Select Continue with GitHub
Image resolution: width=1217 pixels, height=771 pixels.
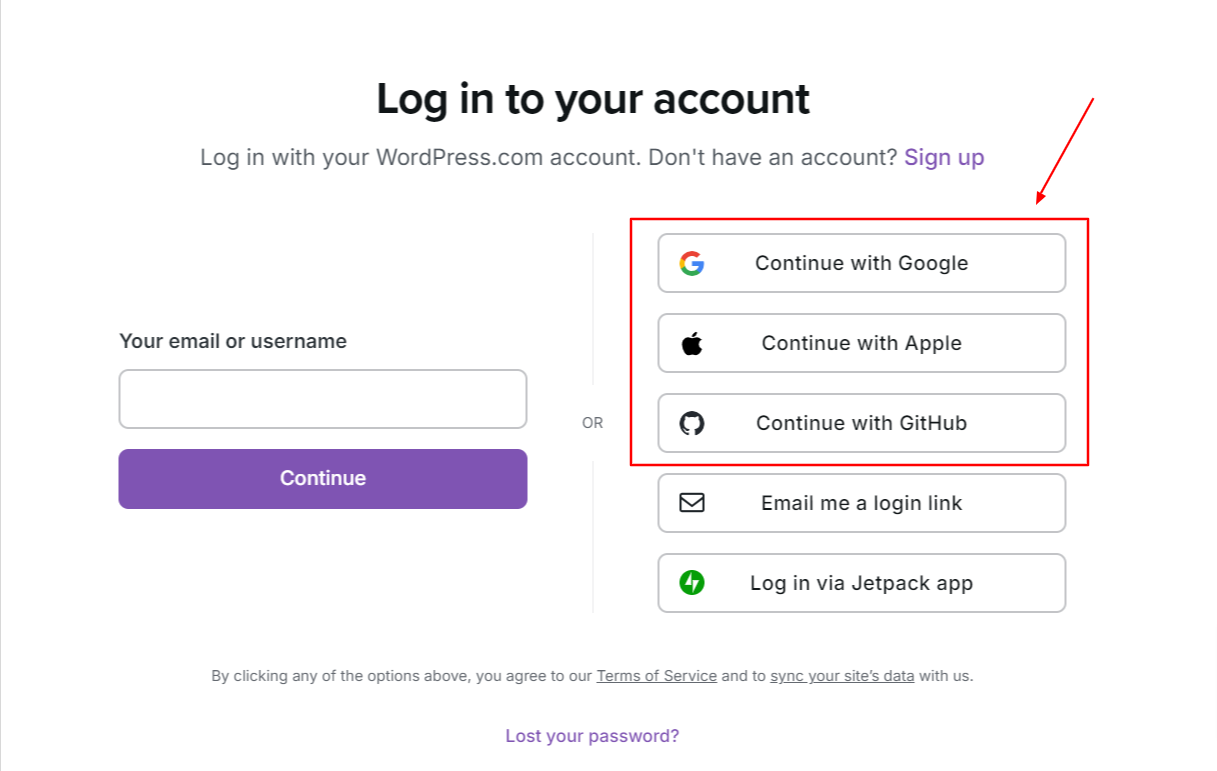861,423
